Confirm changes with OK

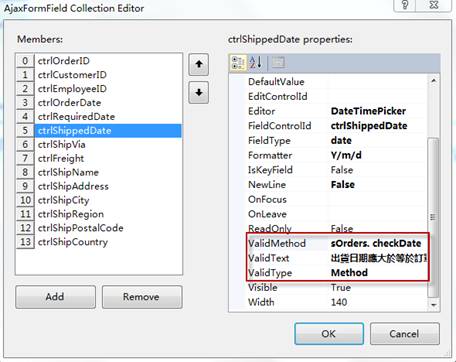pyautogui.click(x=329, y=334)
